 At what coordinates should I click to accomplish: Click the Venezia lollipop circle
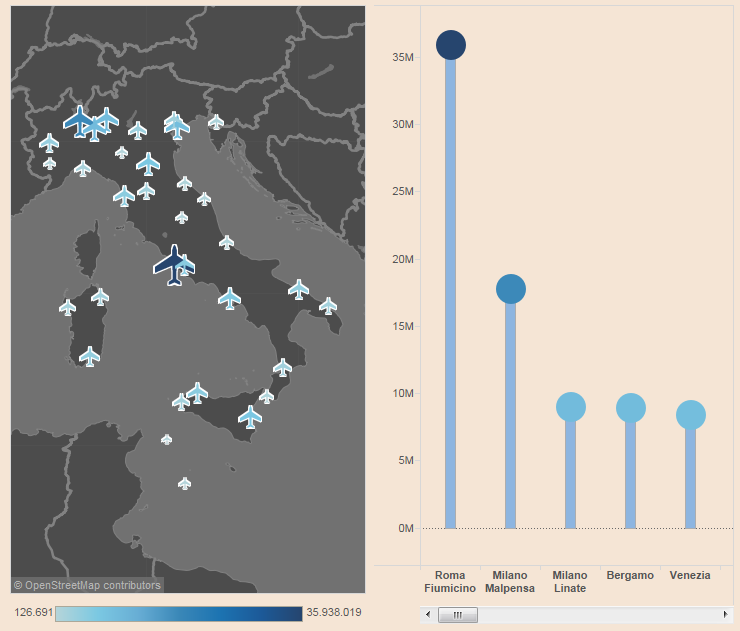coord(690,414)
